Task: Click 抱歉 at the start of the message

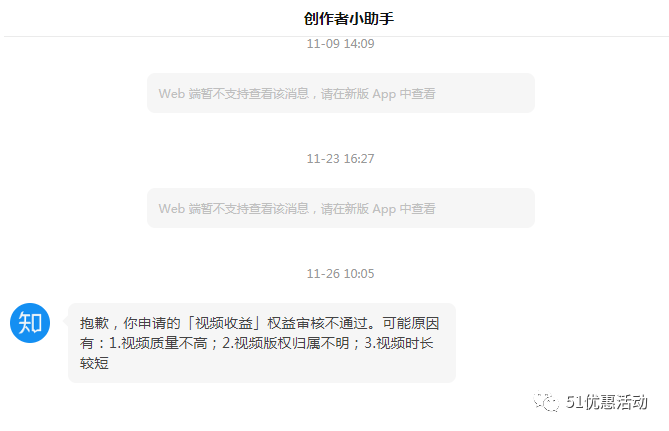Action: [94, 323]
